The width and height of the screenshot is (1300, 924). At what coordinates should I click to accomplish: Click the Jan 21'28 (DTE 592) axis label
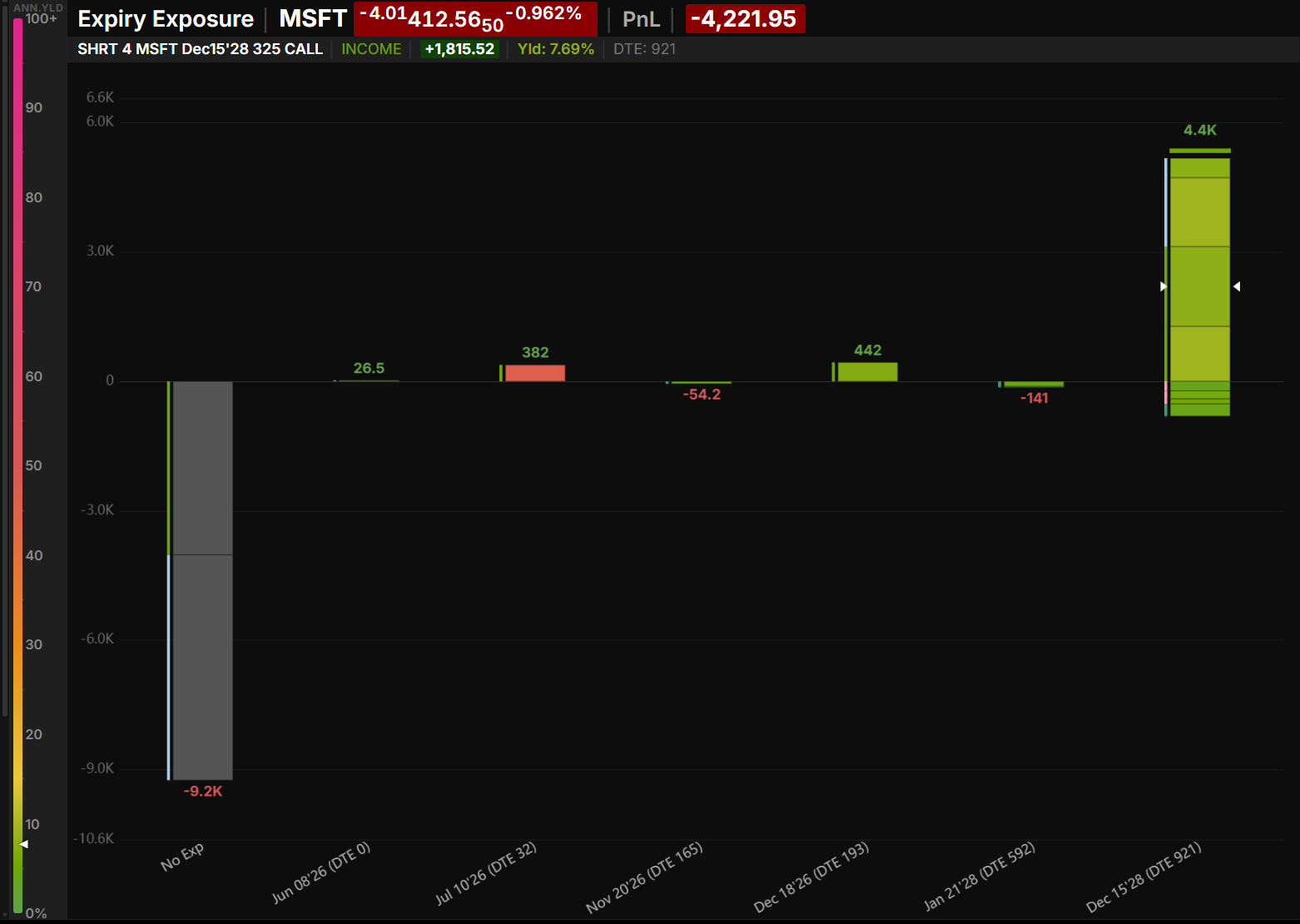[980, 877]
